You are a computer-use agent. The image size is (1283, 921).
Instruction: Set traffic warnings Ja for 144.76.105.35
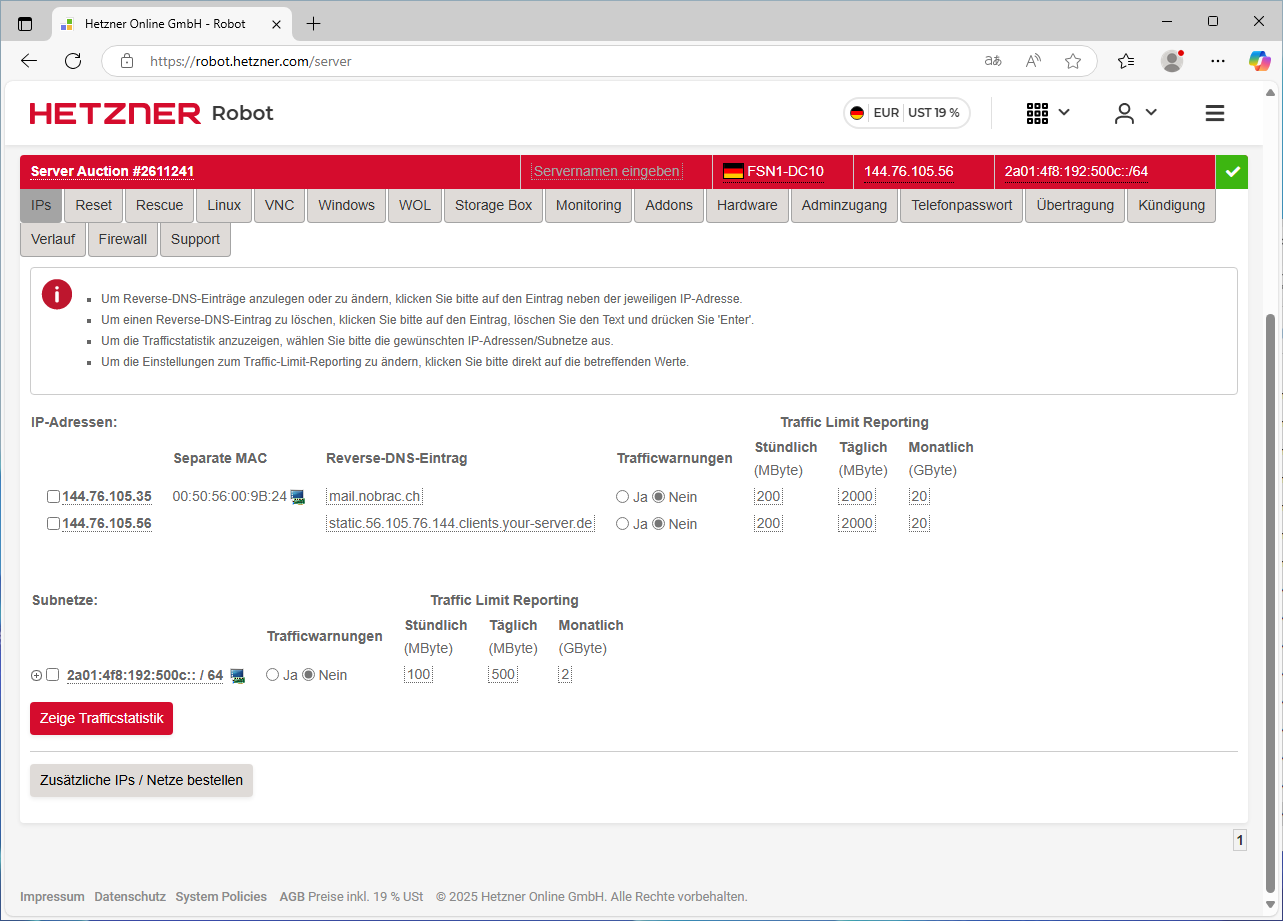pyautogui.click(x=622, y=497)
